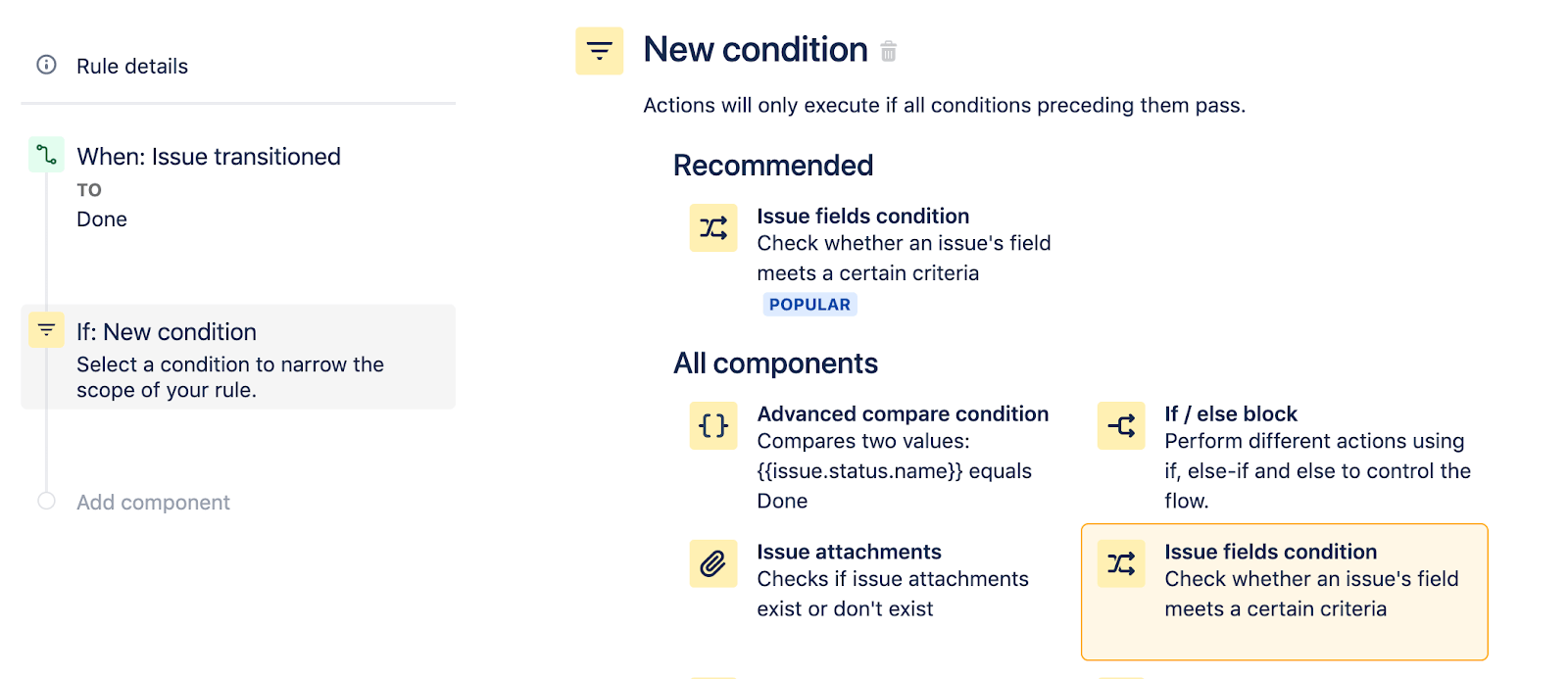The height and width of the screenshot is (679, 1568).
Task: Click the shuffle icon beside the recommended Issue fields condition
Action: 713,227
